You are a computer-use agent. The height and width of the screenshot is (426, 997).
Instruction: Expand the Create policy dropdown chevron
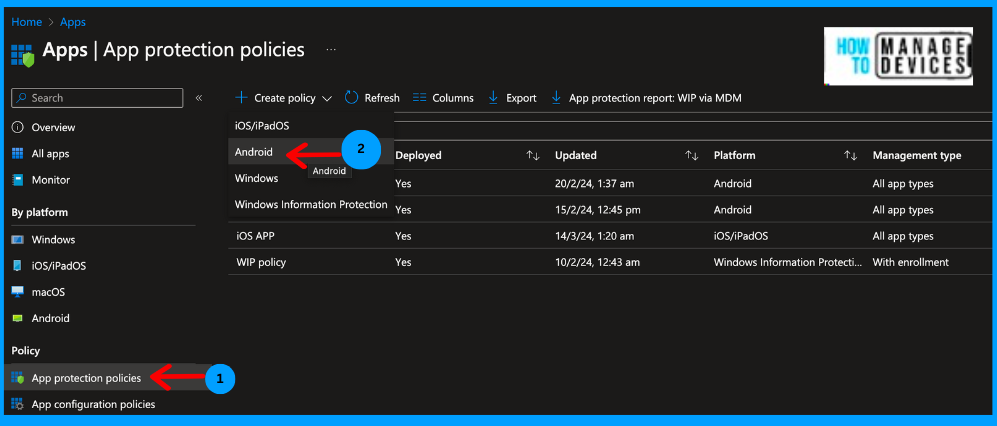[327, 99]
